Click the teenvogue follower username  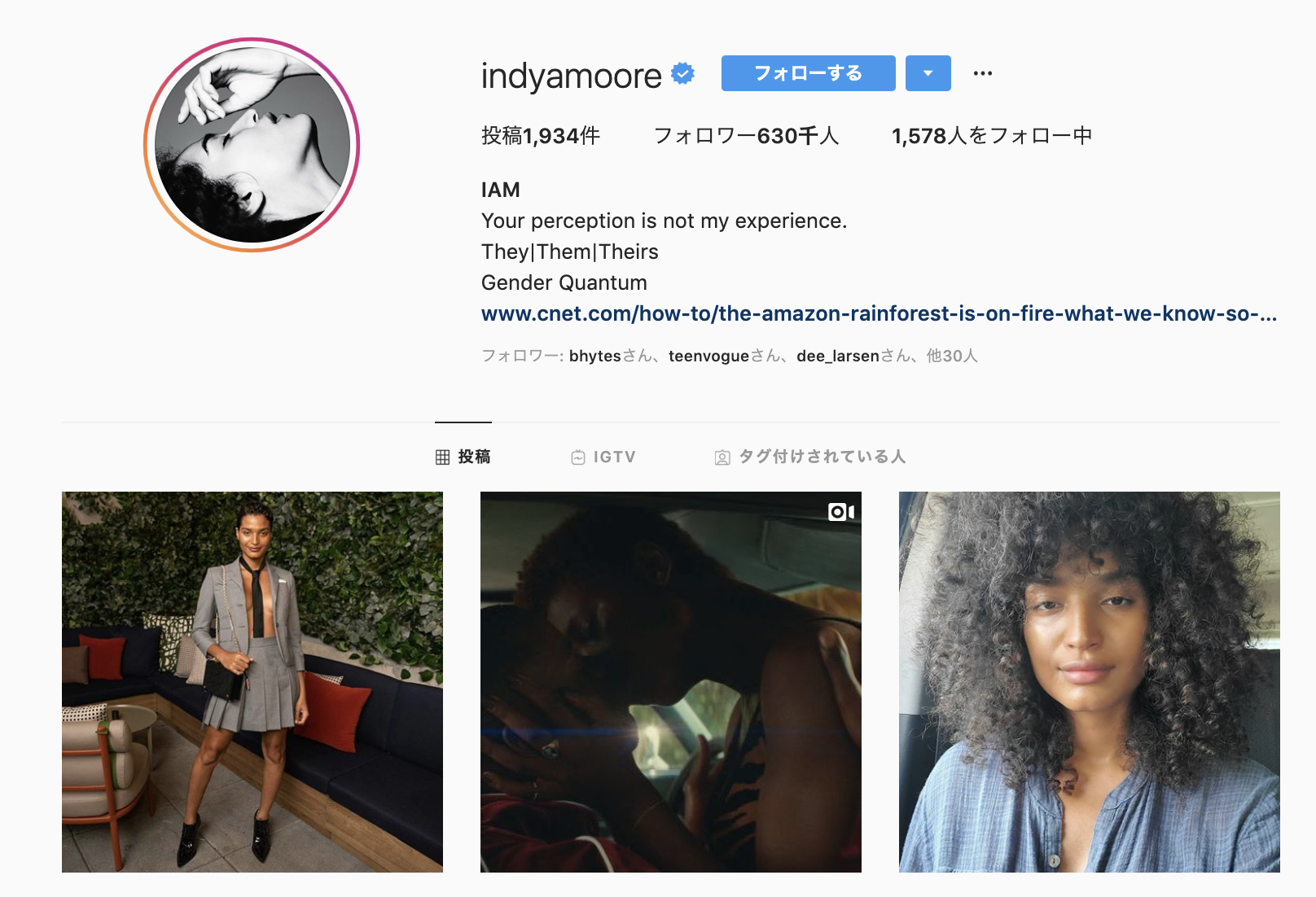point(708,356)
